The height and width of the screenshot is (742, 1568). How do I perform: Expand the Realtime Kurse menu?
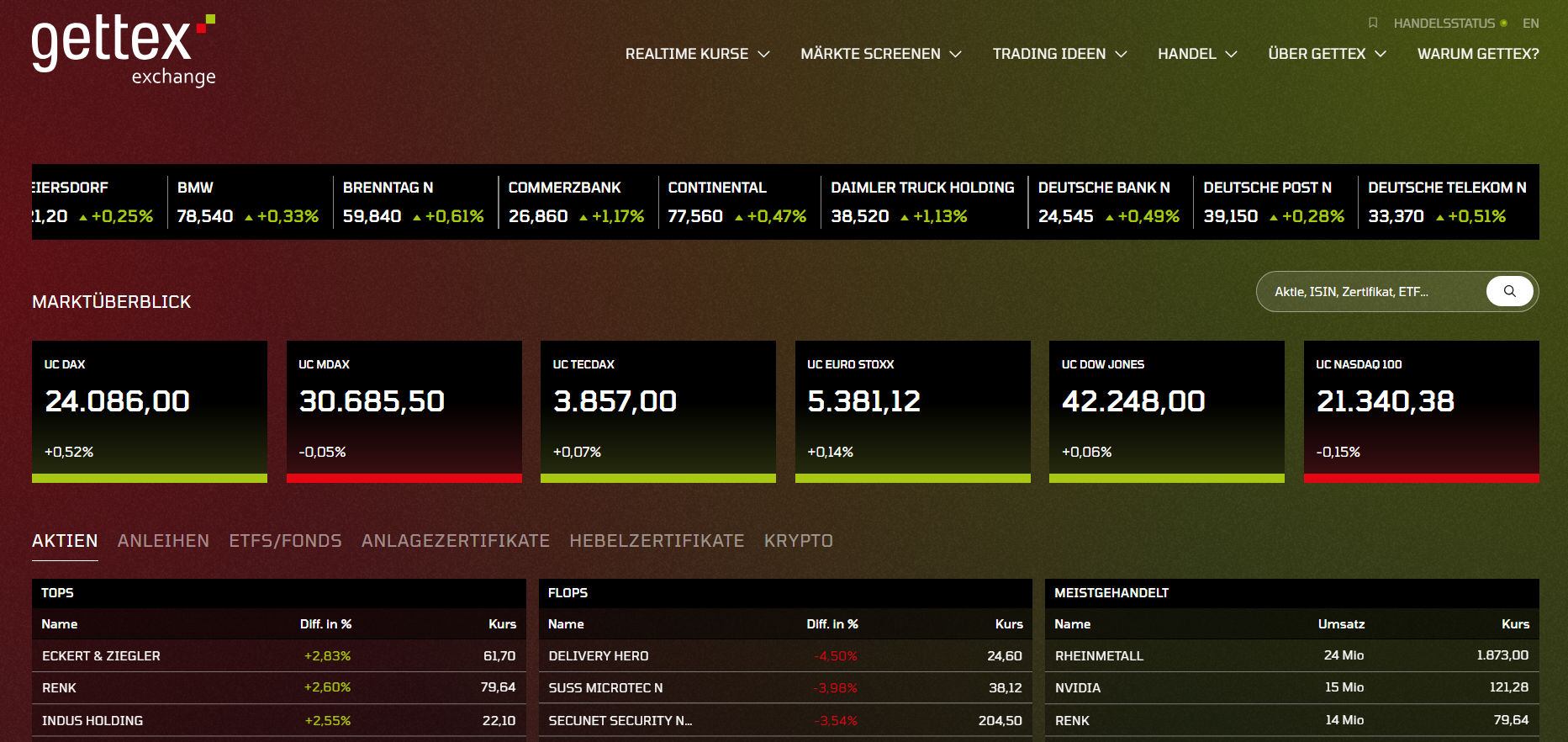pyautogui.click(x=698, y=54)
